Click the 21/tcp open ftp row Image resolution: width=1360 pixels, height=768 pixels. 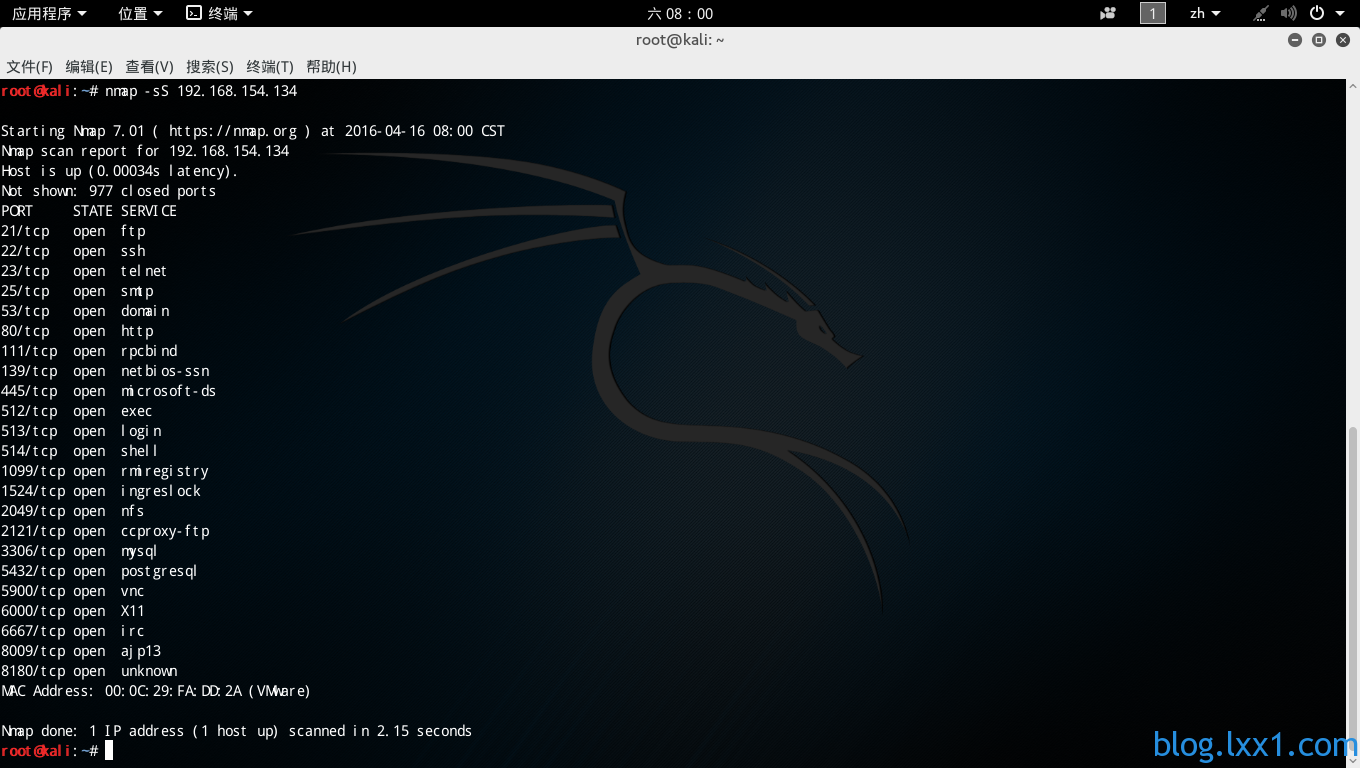(73, 231)
